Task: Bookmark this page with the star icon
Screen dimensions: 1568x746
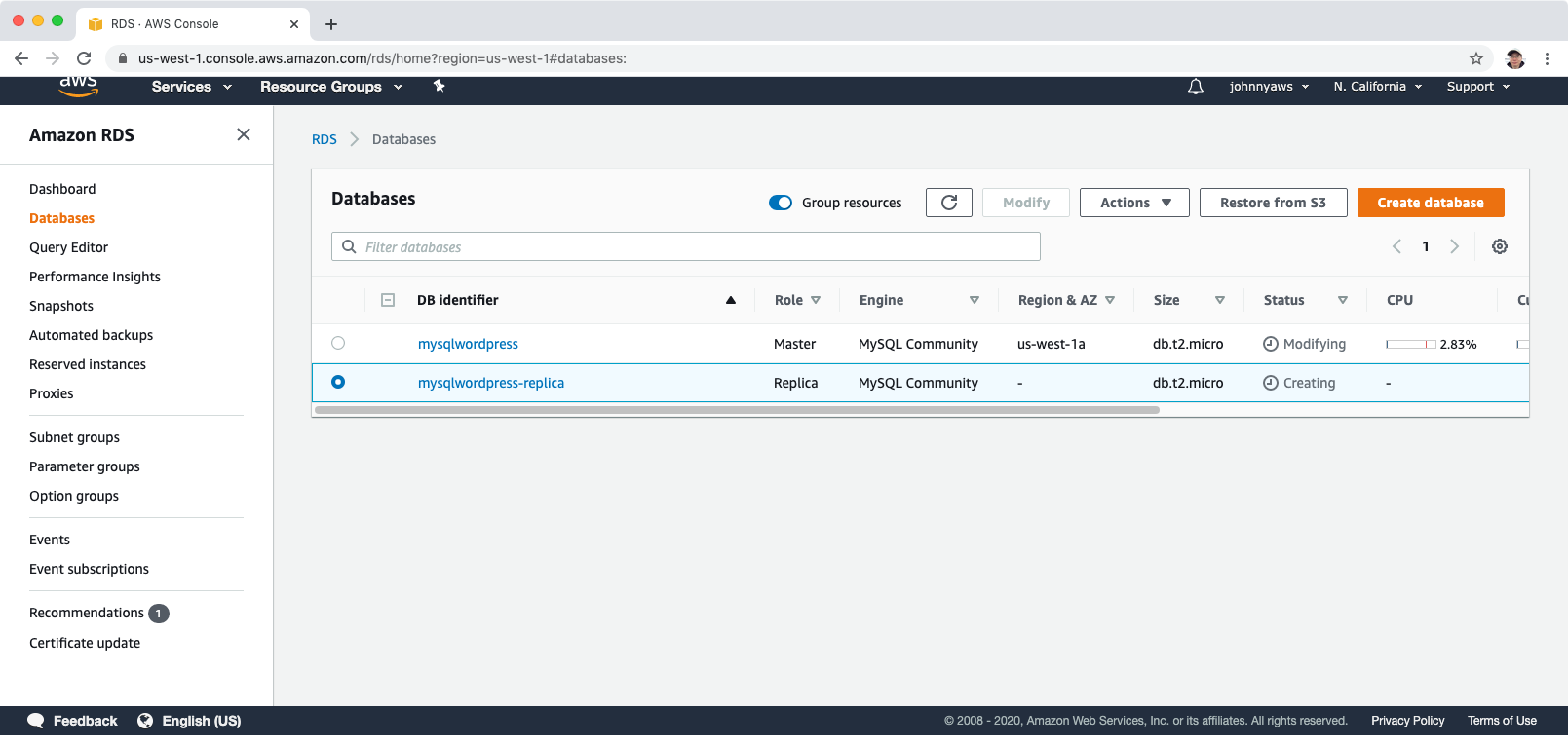Action: (x=1476, y=58)
